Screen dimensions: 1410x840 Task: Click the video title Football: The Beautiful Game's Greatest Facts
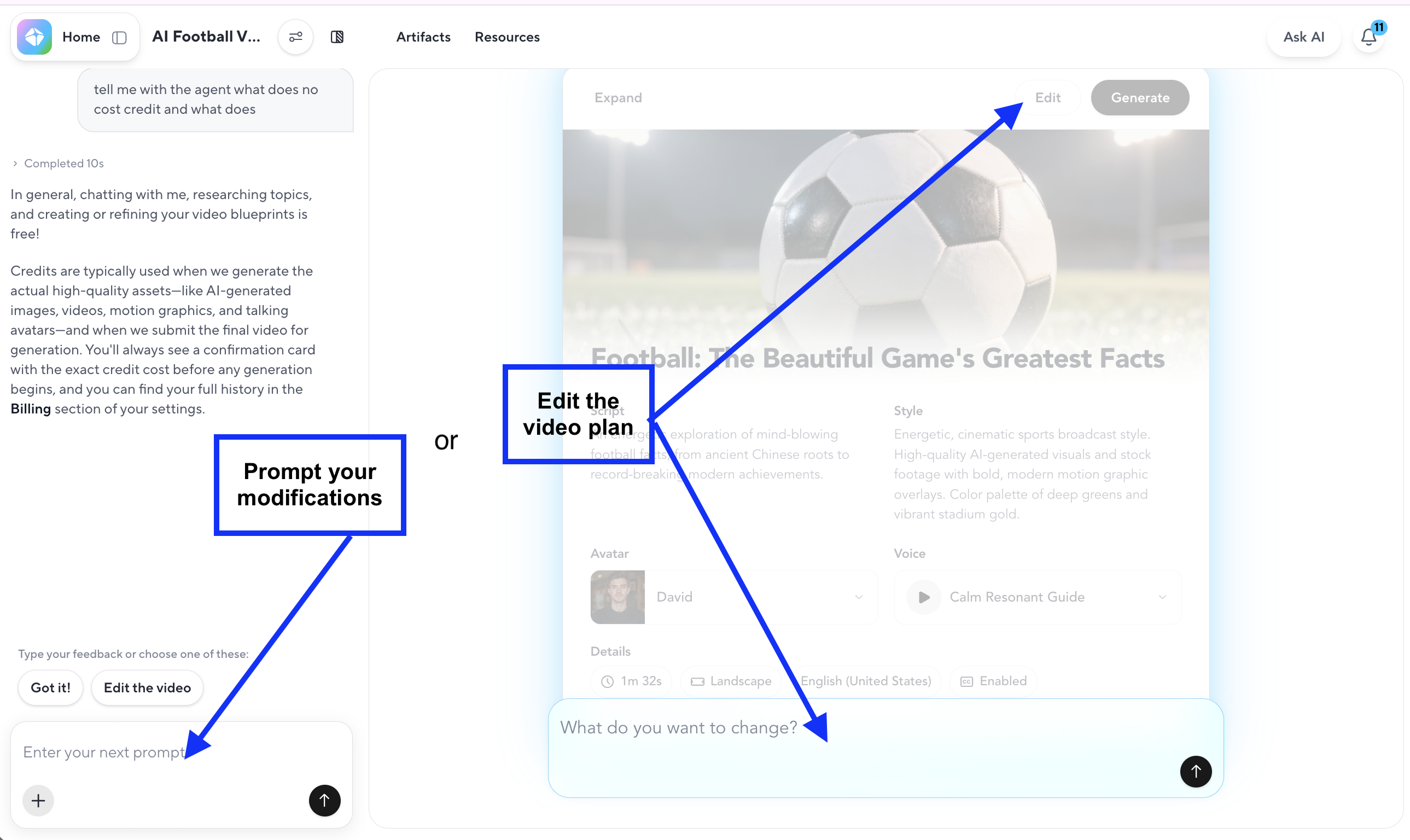(877, 358)
